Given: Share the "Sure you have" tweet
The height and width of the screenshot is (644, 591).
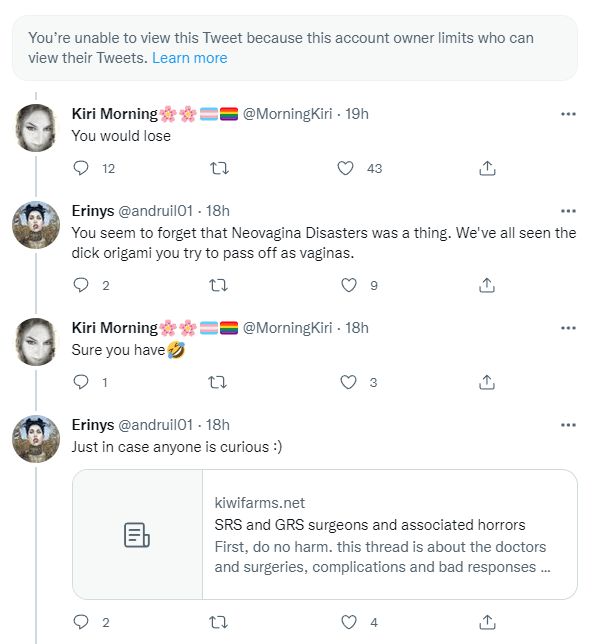Looking at the screenshot, I should click(487, 382).
